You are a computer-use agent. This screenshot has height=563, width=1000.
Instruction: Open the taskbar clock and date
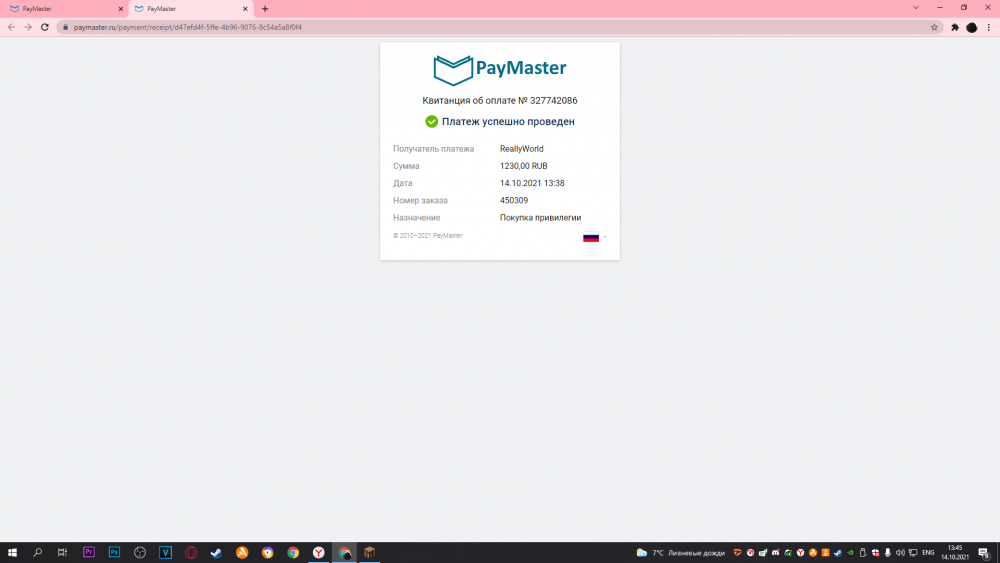[955, 552]
